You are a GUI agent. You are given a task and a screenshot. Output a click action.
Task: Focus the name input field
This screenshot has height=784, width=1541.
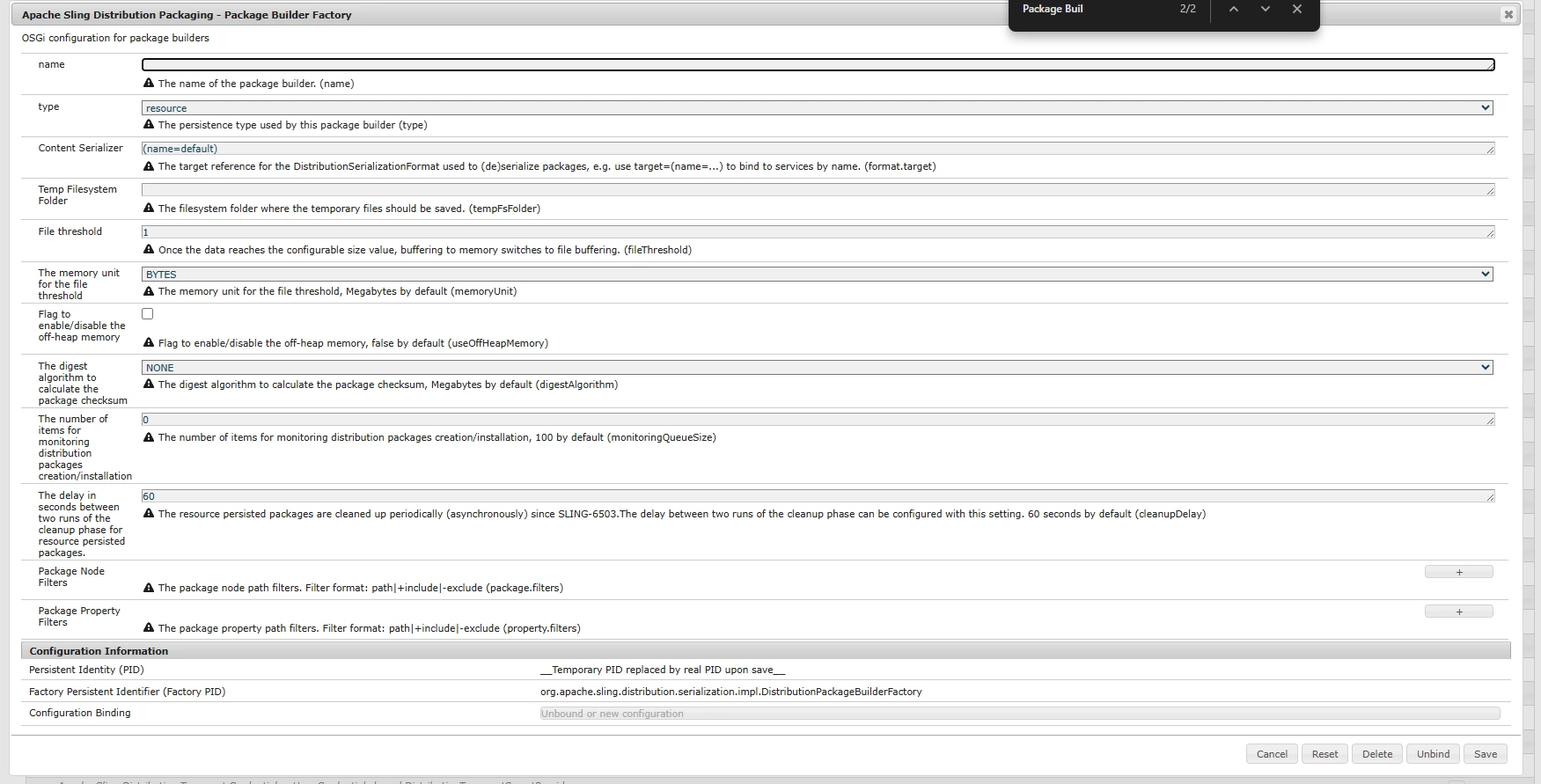(818, 64)
